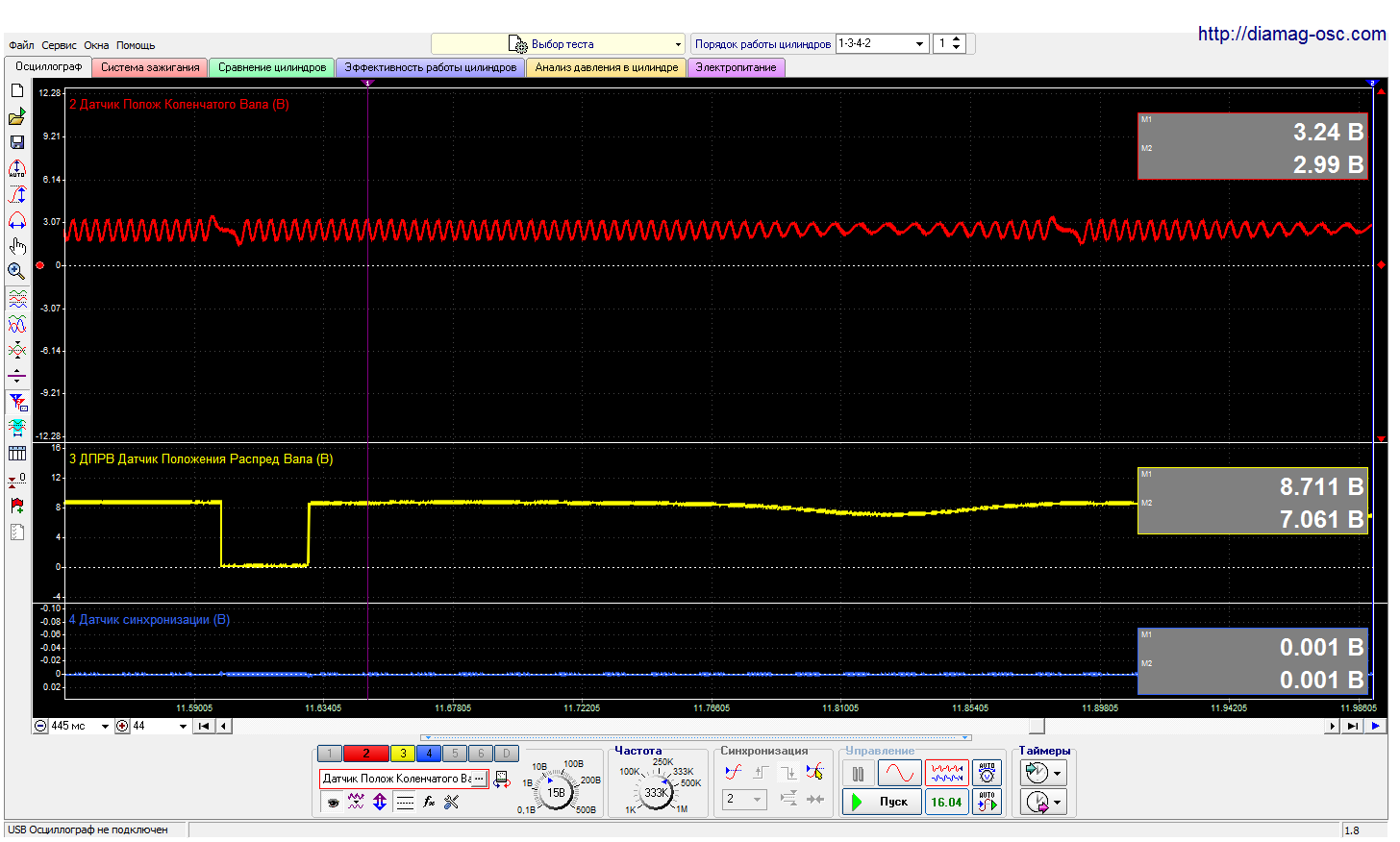Click the zero level marker icon

tap(17, 480)
